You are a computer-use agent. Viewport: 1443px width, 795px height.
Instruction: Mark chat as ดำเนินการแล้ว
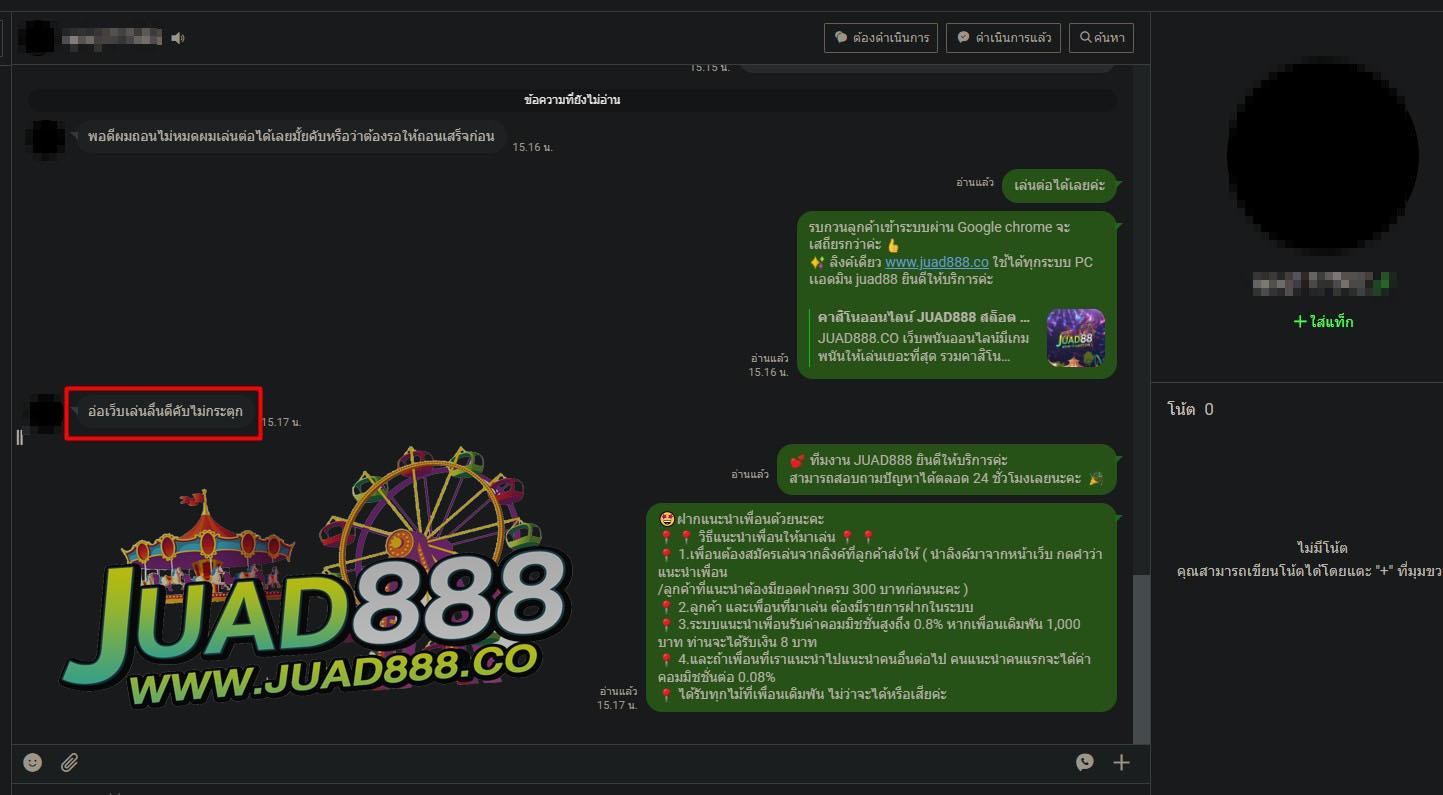[x=1003, y=38]
